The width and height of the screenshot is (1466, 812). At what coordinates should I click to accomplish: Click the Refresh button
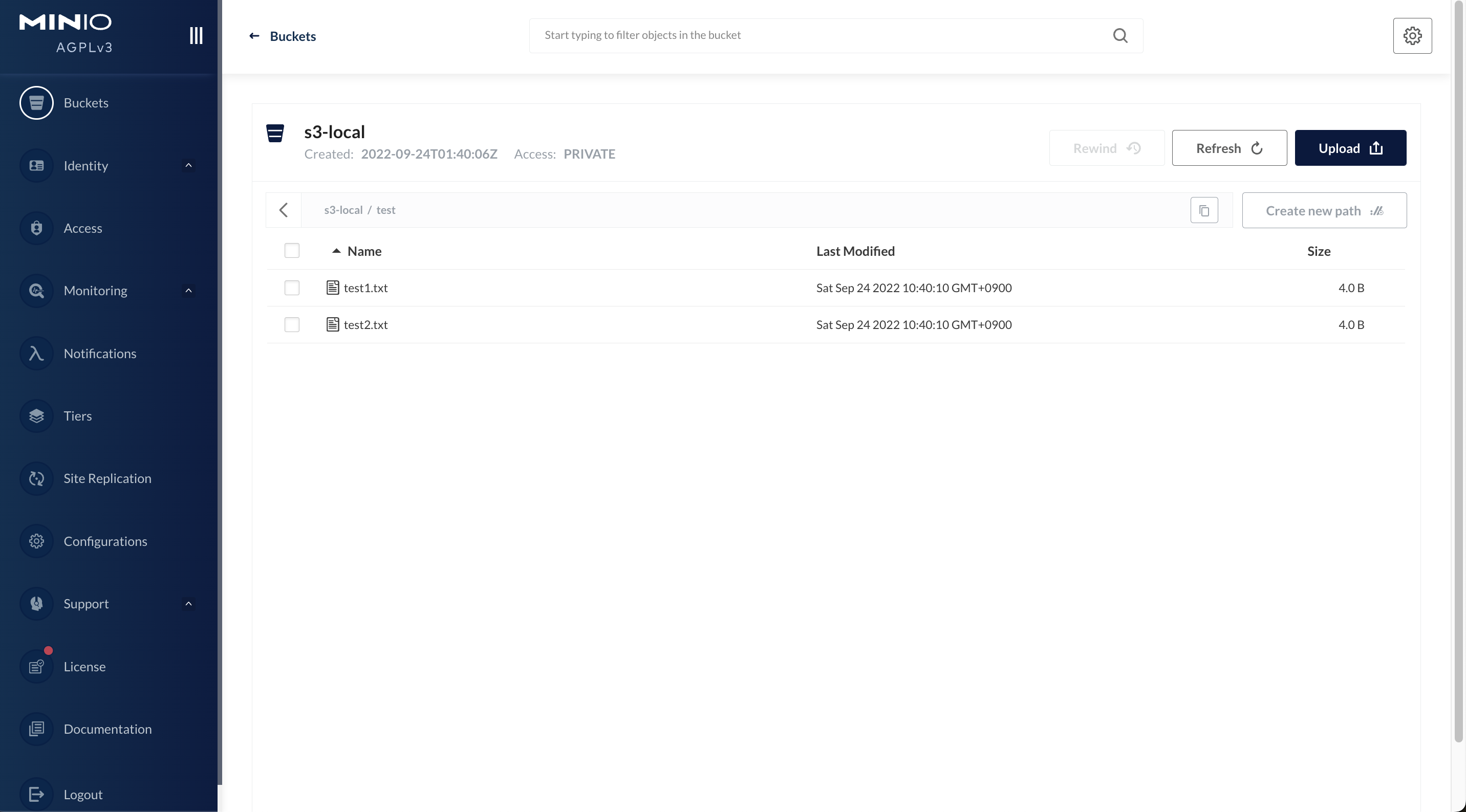click(x=1228, y=148)
